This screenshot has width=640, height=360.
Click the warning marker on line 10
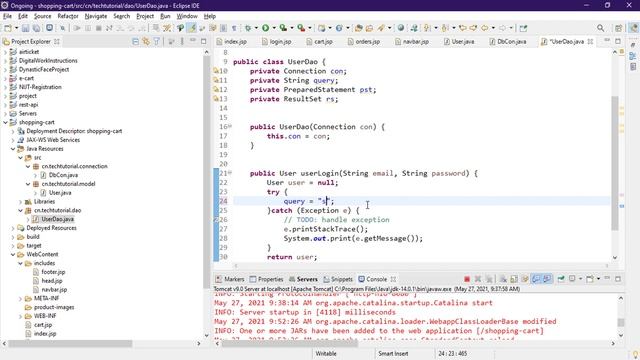coord(216,71)
